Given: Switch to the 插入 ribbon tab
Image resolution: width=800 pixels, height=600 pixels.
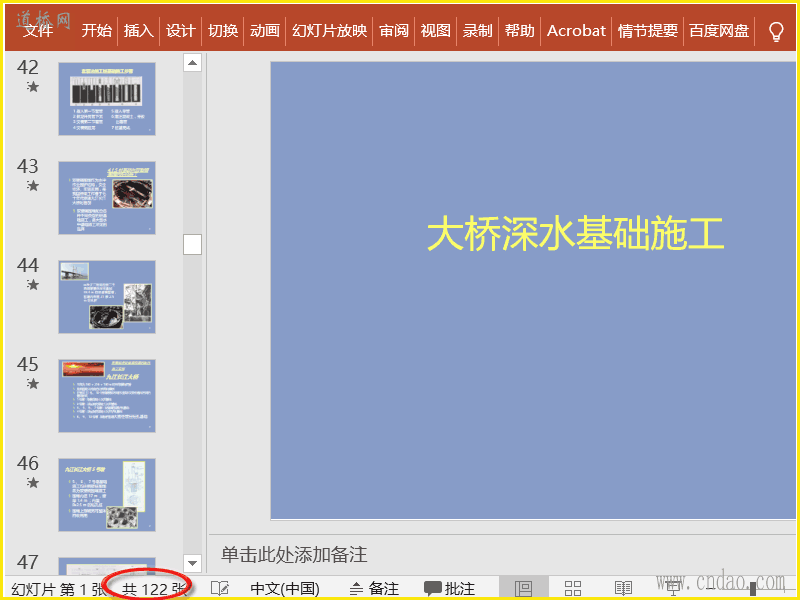Looking at the screenshot, I should pos(139,31).
